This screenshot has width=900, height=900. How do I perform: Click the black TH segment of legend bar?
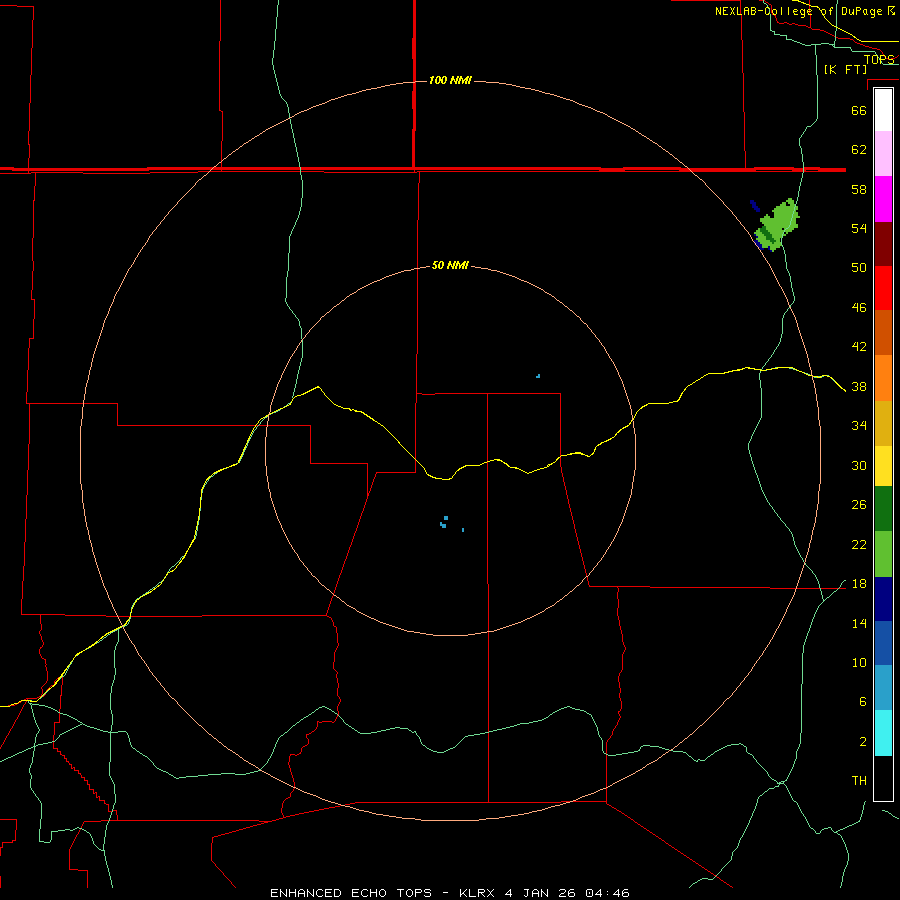coord(883,778)
